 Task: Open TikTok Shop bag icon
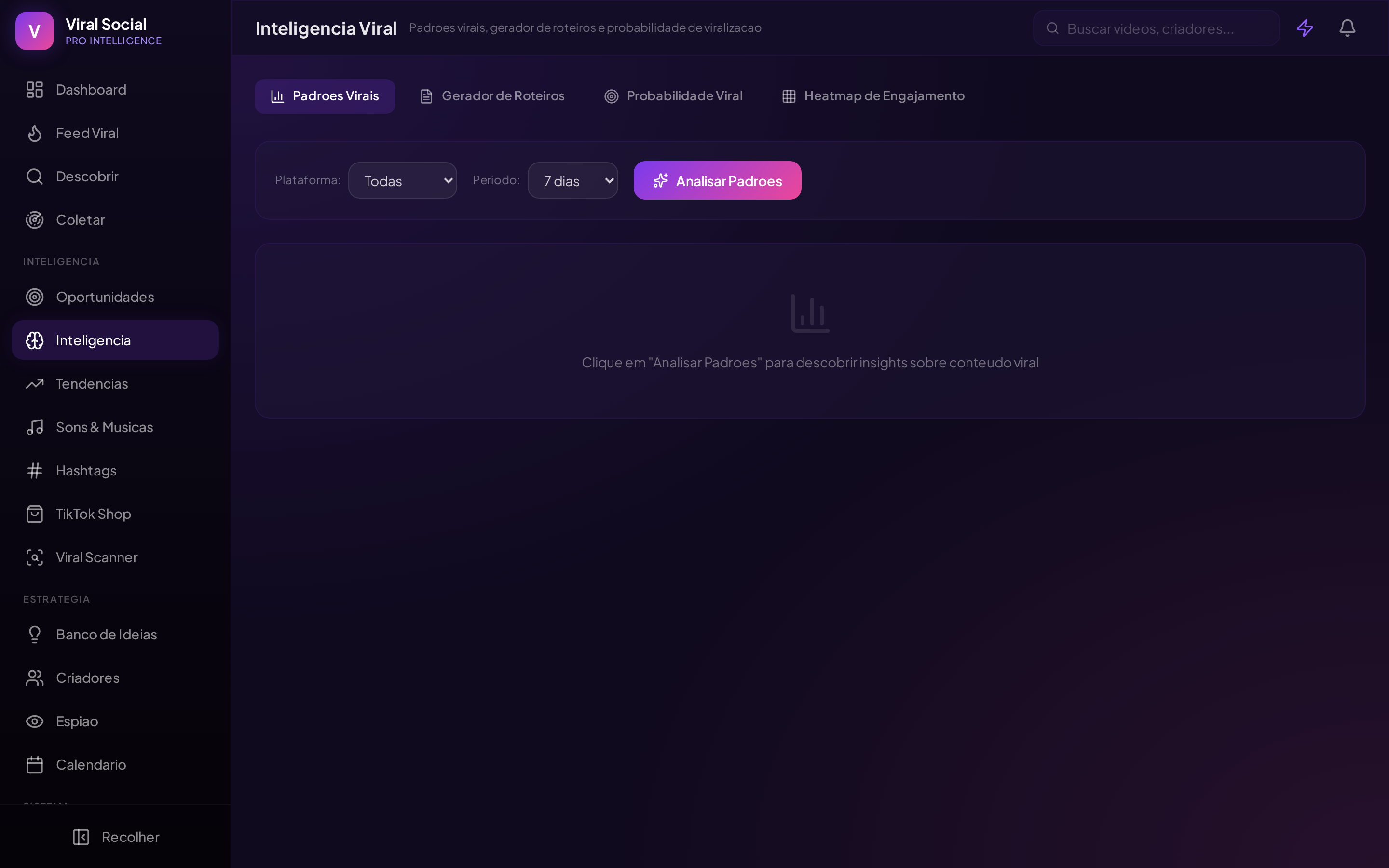click(x=34, y=514)
